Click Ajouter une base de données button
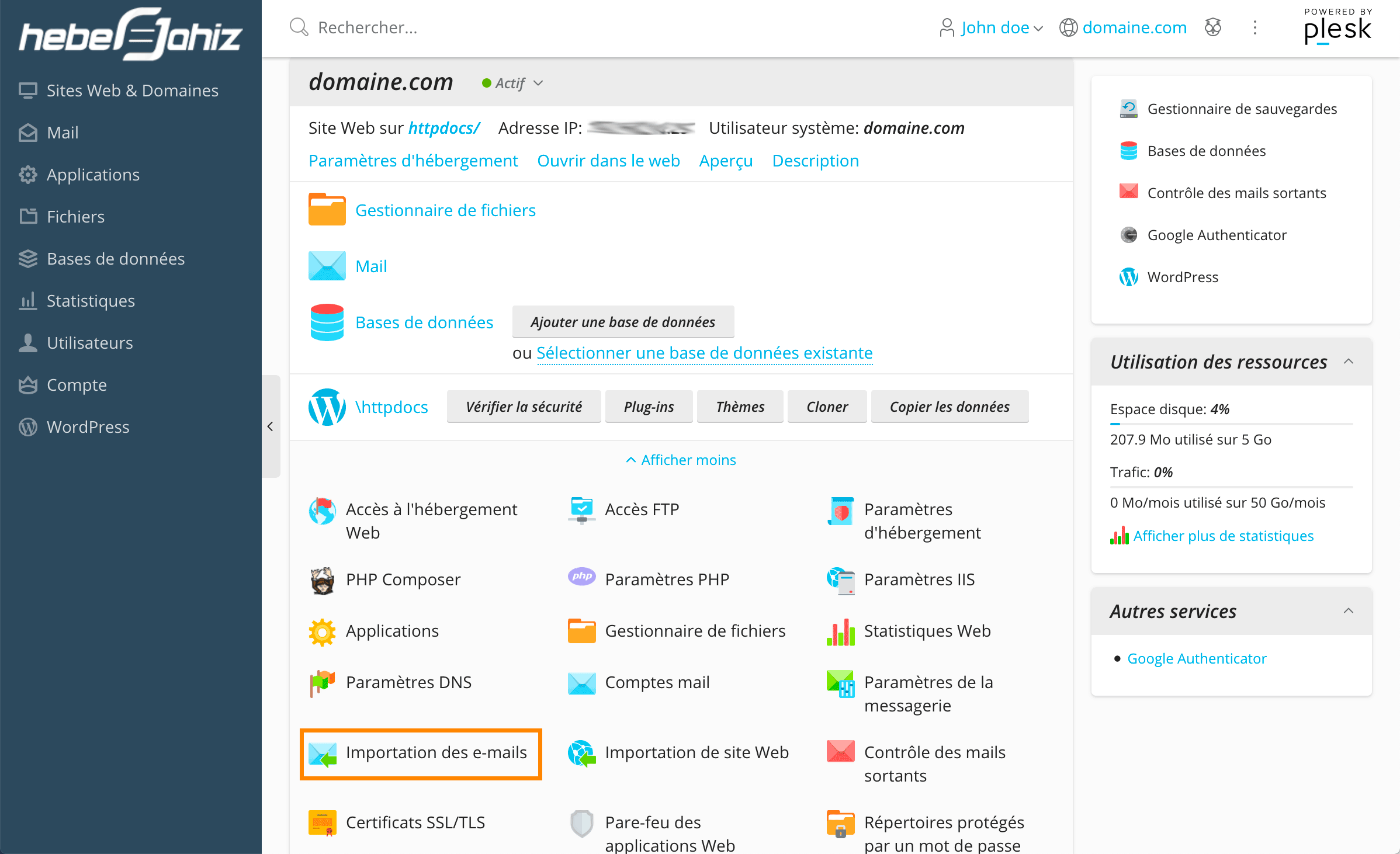Viewport: 1400px width, 854px height. [x=623, y=322]
